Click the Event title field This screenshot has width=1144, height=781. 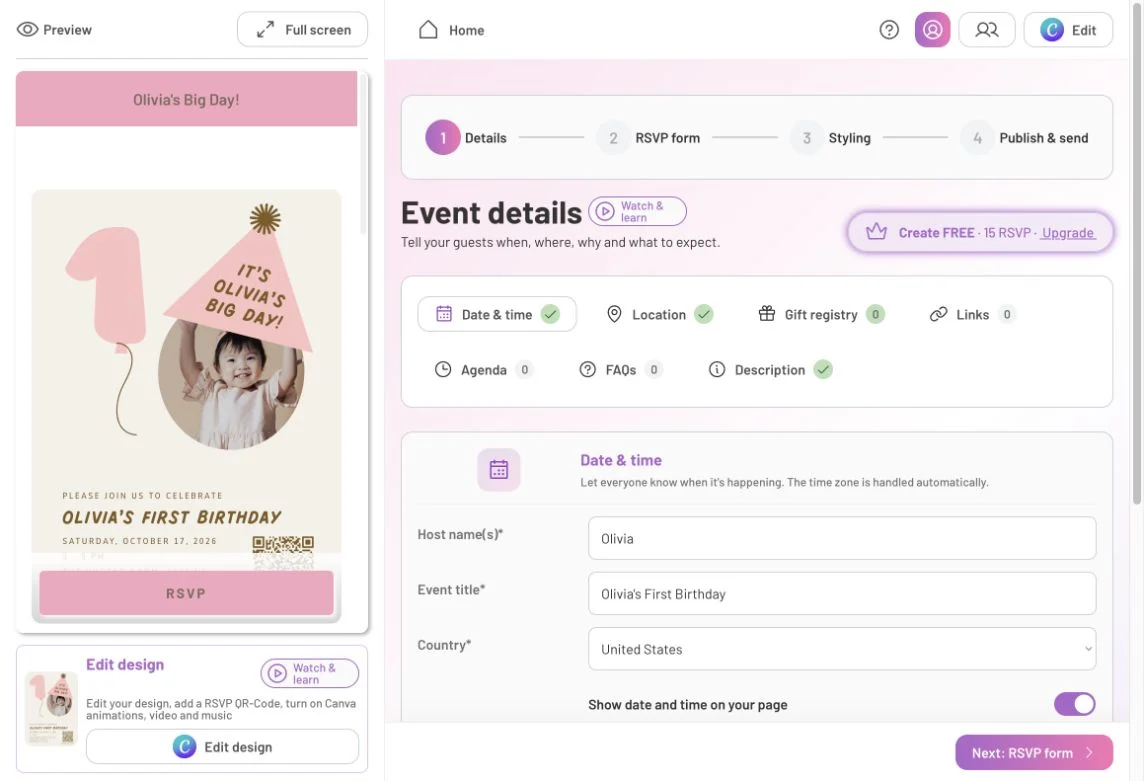pyautogui.click(x=841, y=593)
